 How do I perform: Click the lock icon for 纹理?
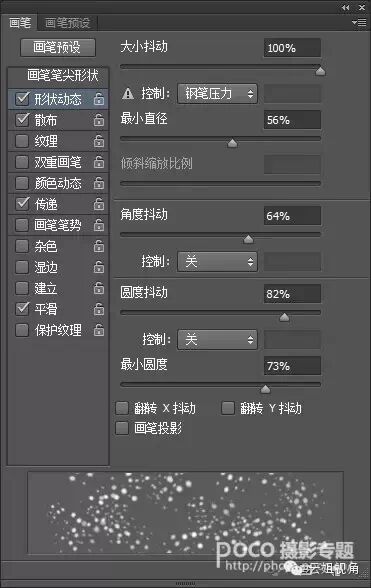99,141
